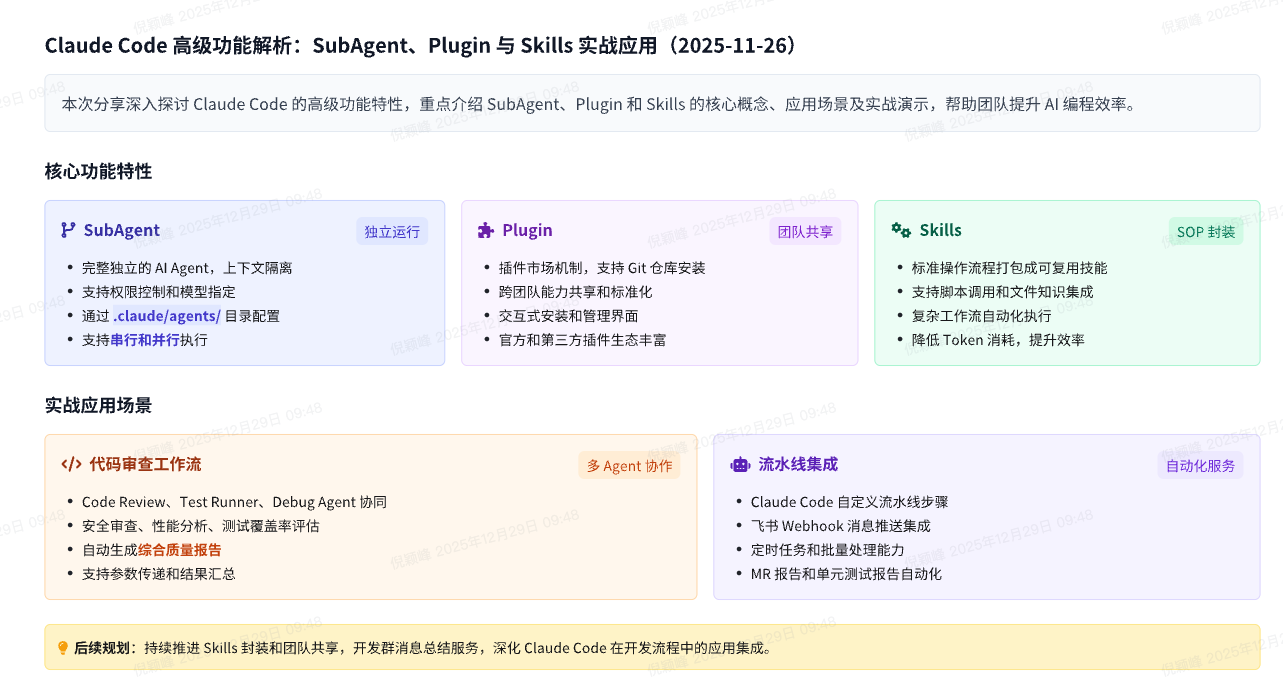Click the 降低 Token 消耗 bullet item

(997, 340)
